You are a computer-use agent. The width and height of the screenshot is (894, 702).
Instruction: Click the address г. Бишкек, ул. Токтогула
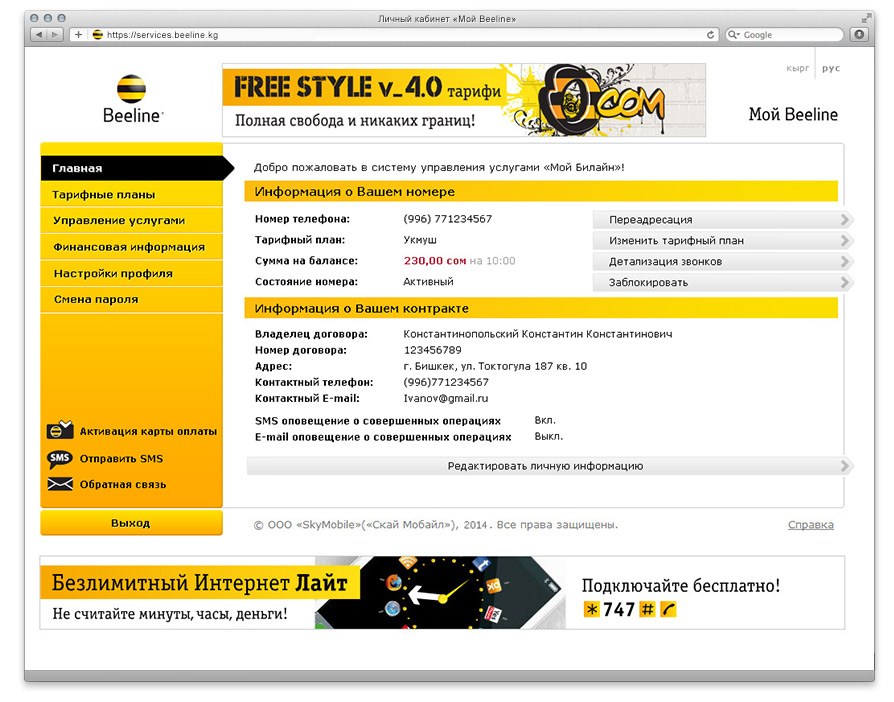click(495, 366)
